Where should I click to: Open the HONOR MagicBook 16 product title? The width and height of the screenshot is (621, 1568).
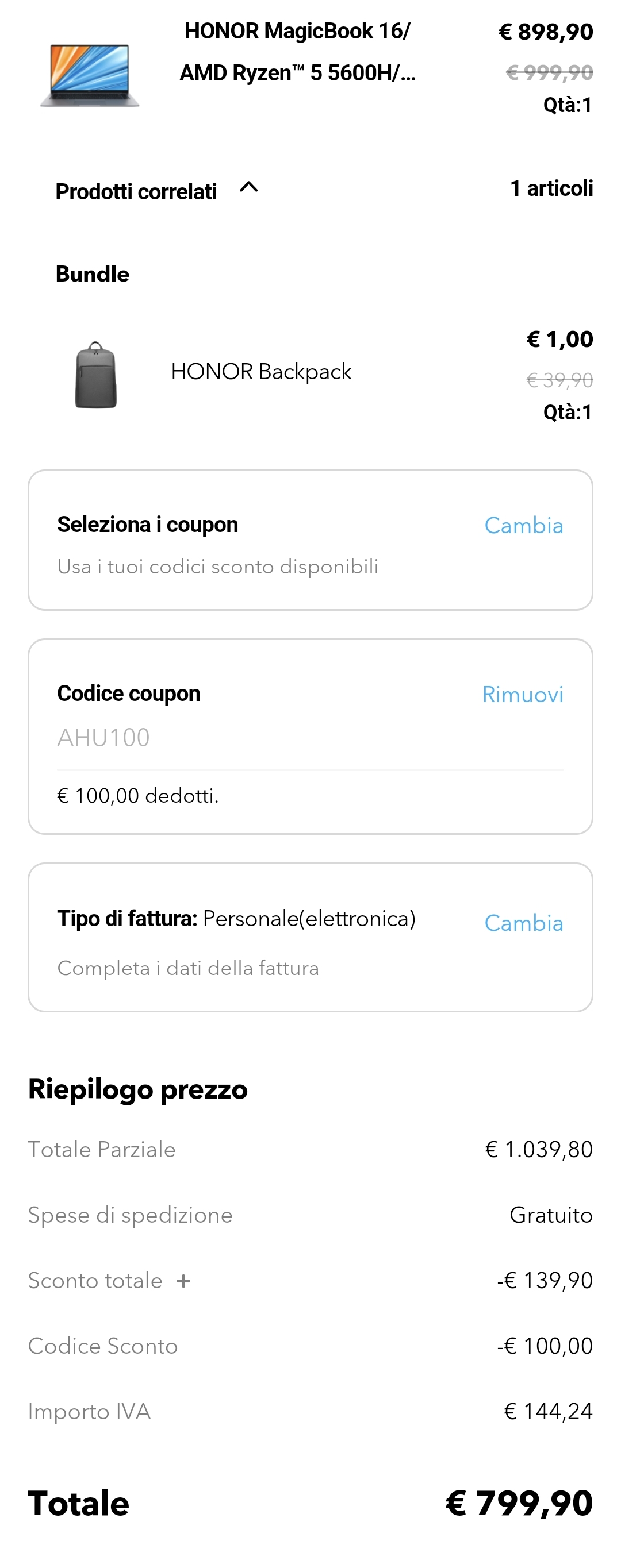click(x=297, y=52)
